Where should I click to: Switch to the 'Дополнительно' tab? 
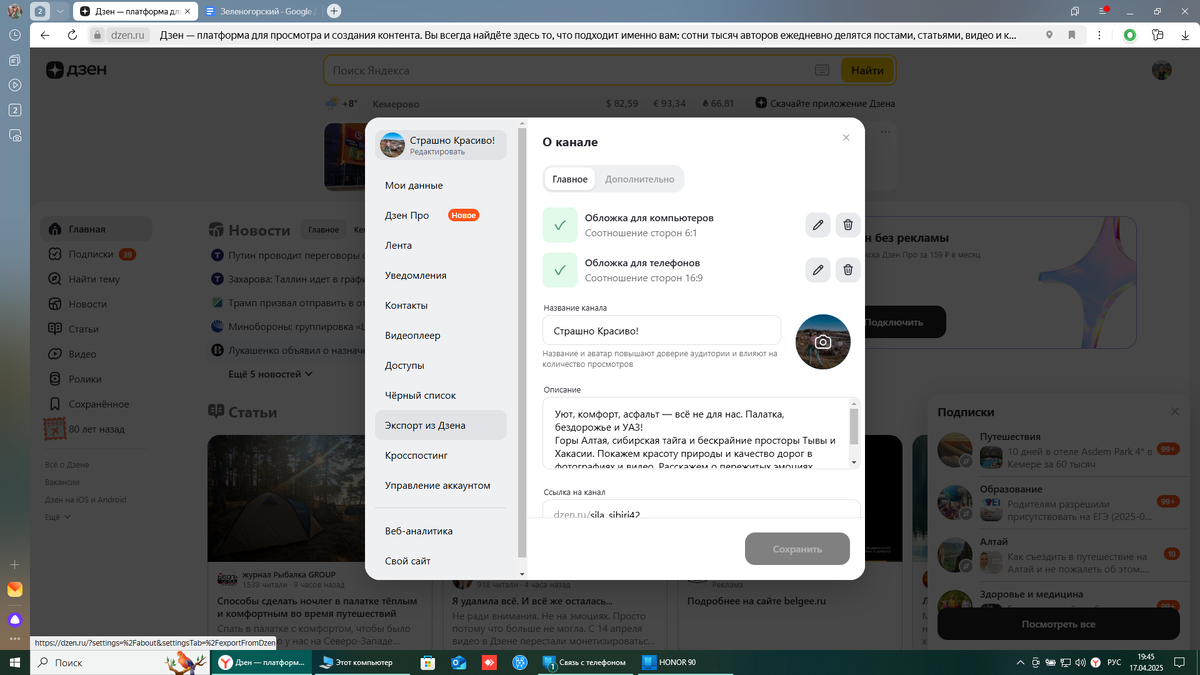click(x=639, y=179)
